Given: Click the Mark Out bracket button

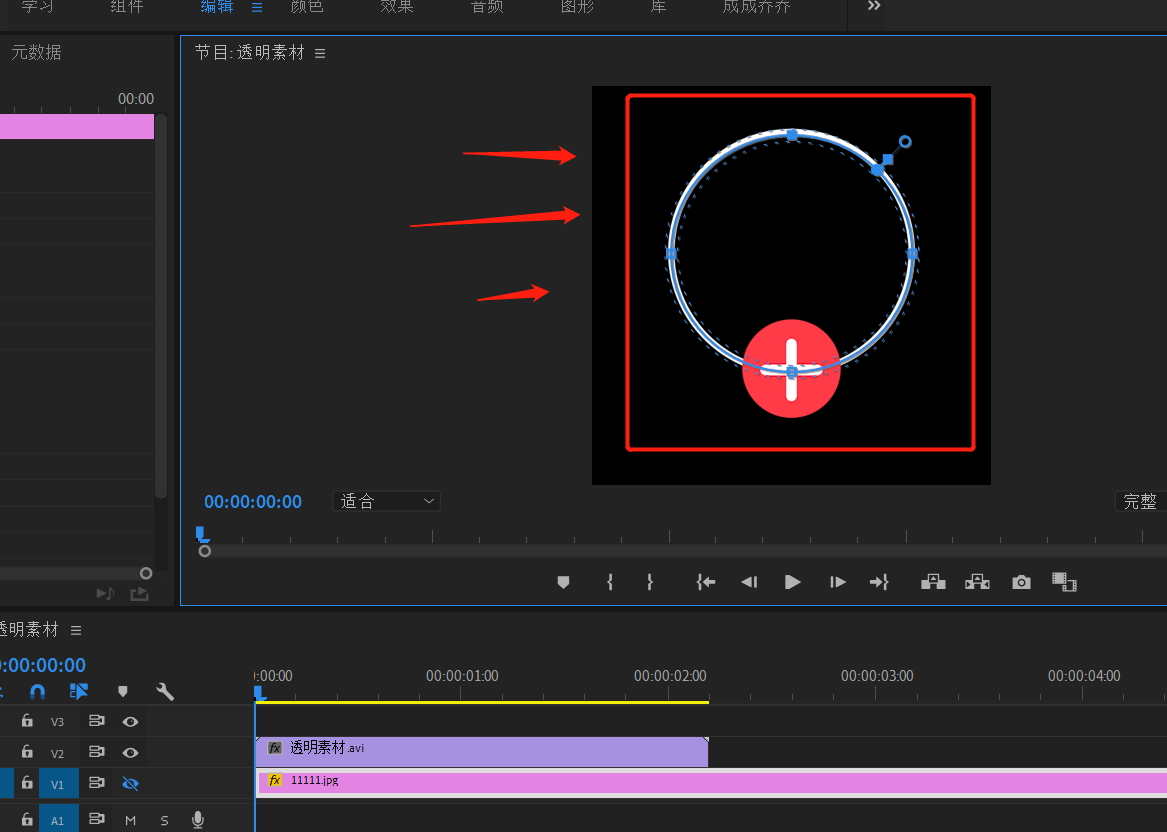Looking at the screenshot, I should click(x=650, y=582).
